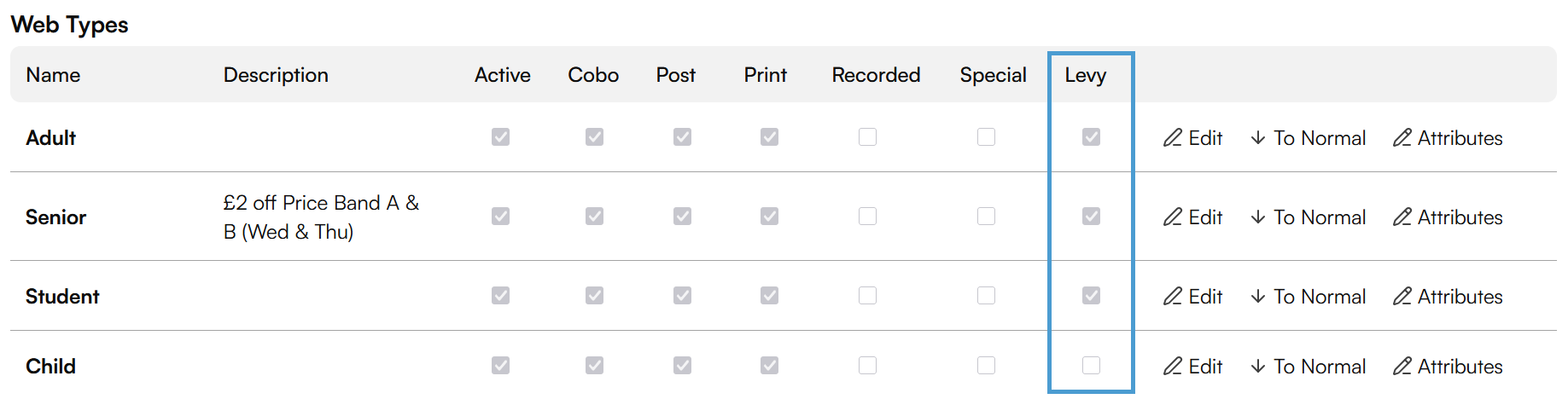Click To Normal link for Senior
Viewport: 1568px width, 399px height.
(x=1309, y=217)
